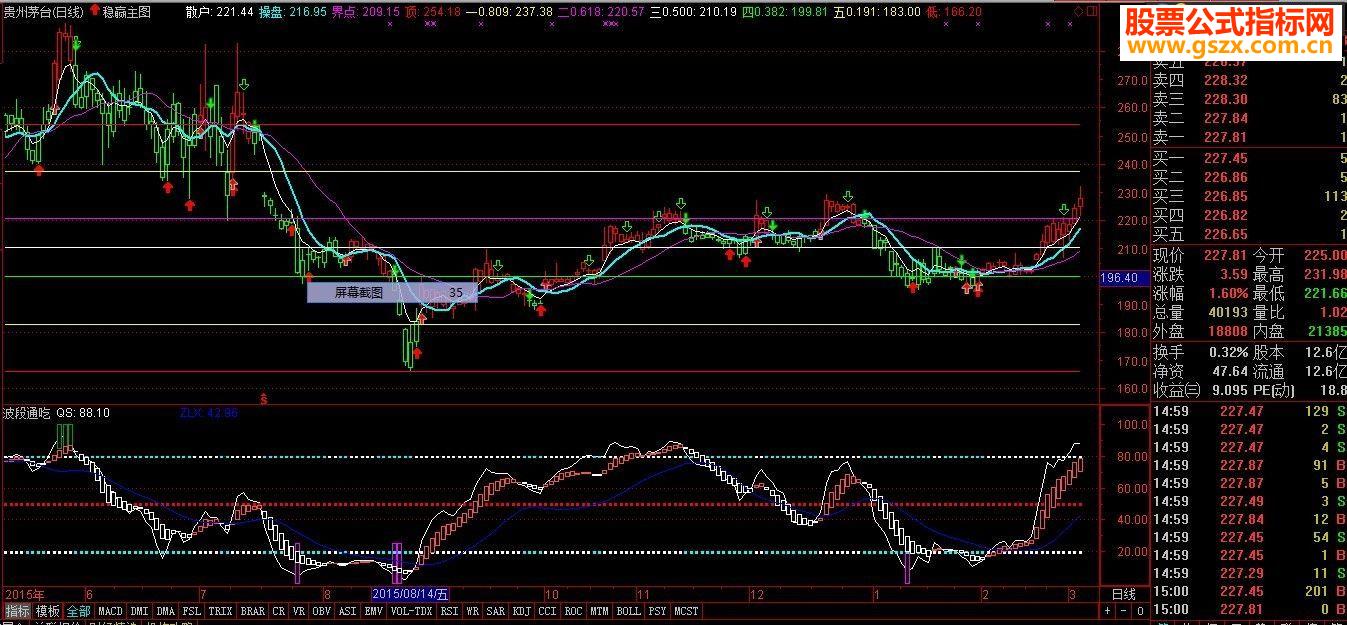The height and width of the screenshot is (625, 1347).
Task: Select the ROC indicator tab
Action: coord(573,610)
